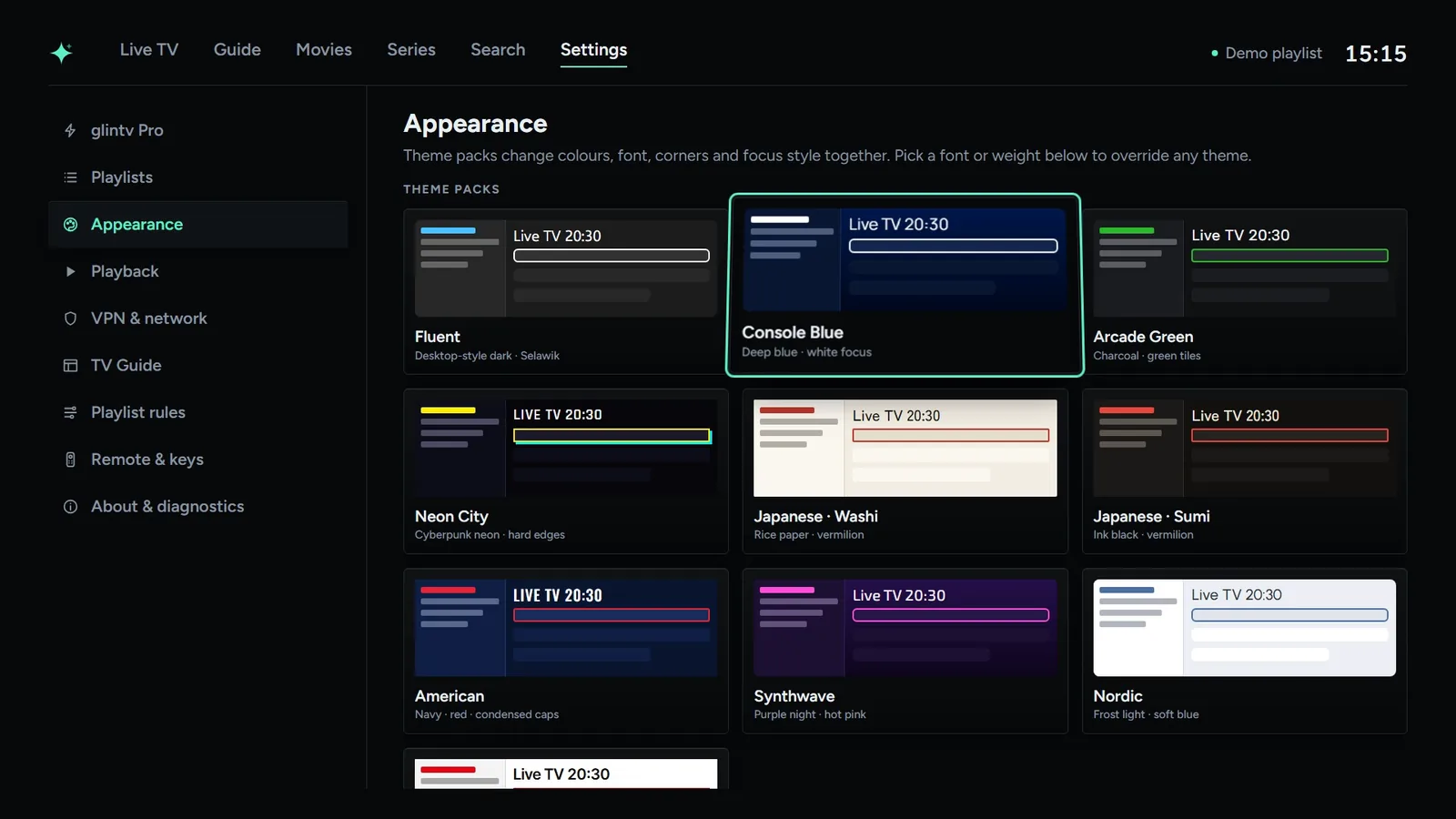This screenshot has width=1456, height=819.
Task: Click the Demo playlist indicator
Action: tap(1267, 54)
